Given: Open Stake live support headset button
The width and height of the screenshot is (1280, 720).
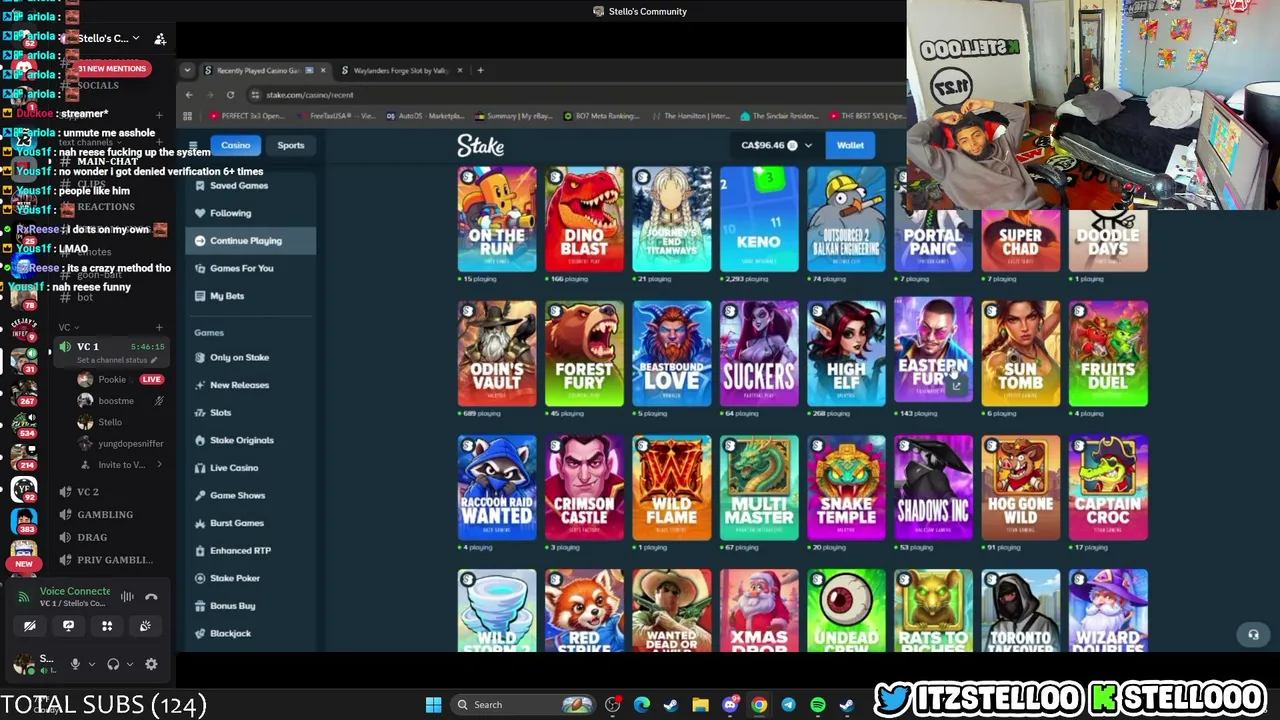Looking at the screenshot, I should 1253,634.
